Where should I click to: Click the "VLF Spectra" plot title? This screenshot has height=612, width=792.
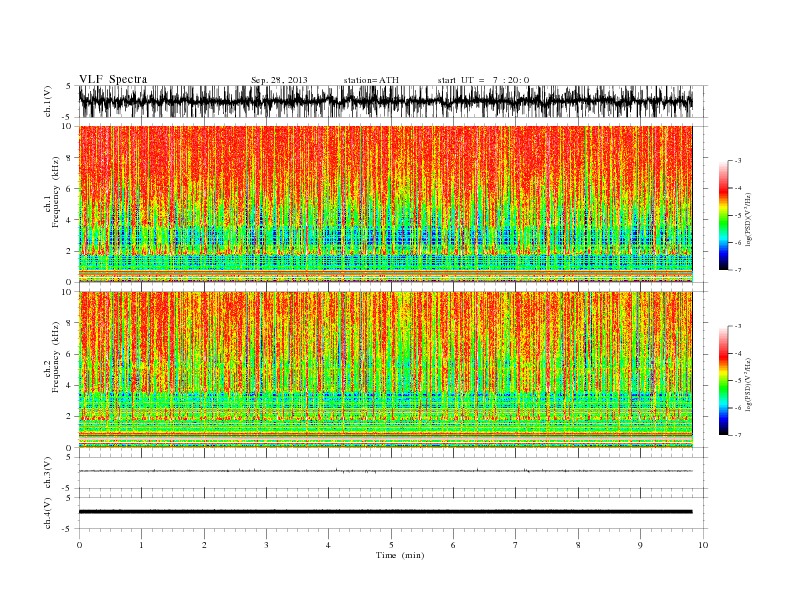113,79
